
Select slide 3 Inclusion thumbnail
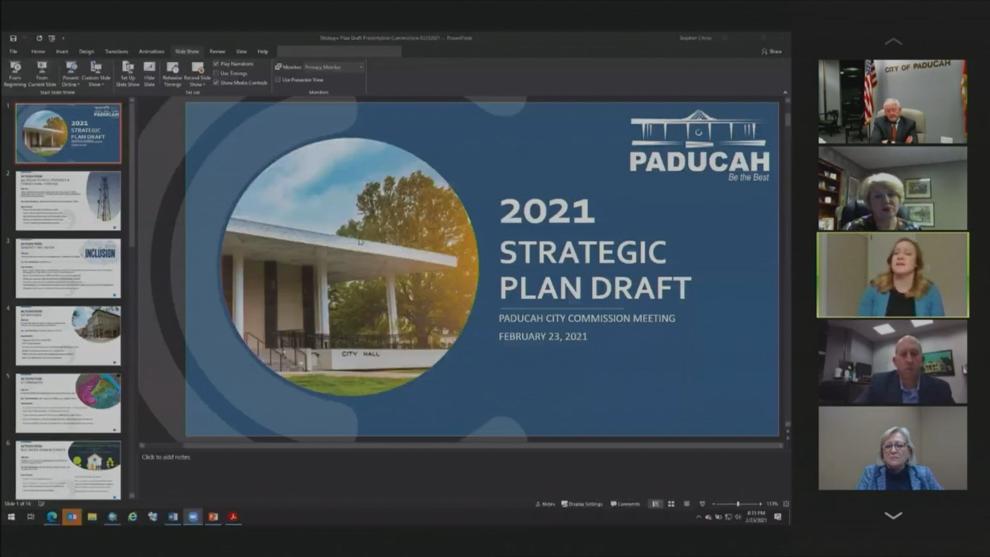pos(68,268)
